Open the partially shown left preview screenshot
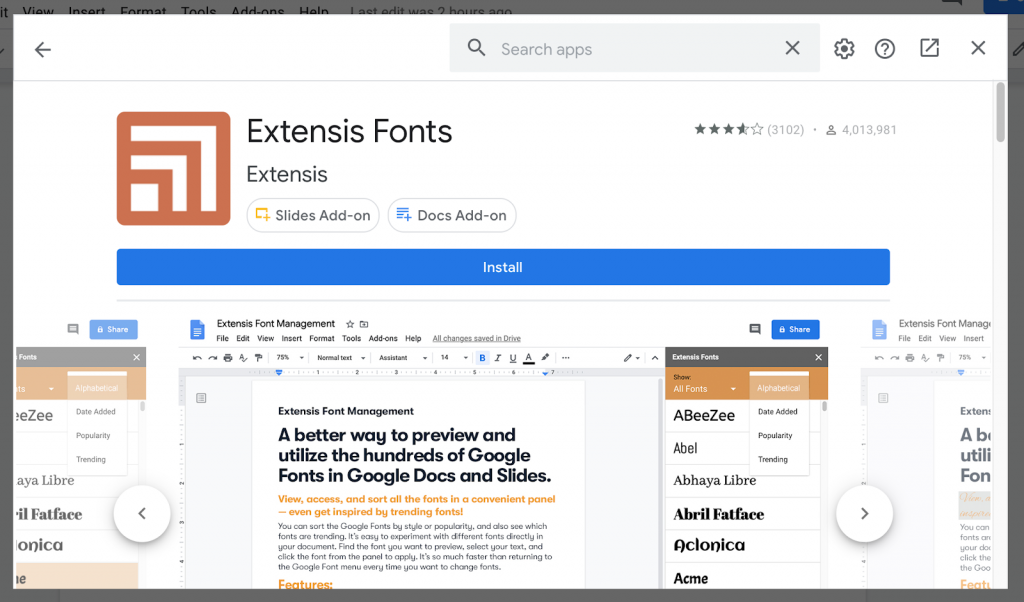 click(x=80, y=452)
